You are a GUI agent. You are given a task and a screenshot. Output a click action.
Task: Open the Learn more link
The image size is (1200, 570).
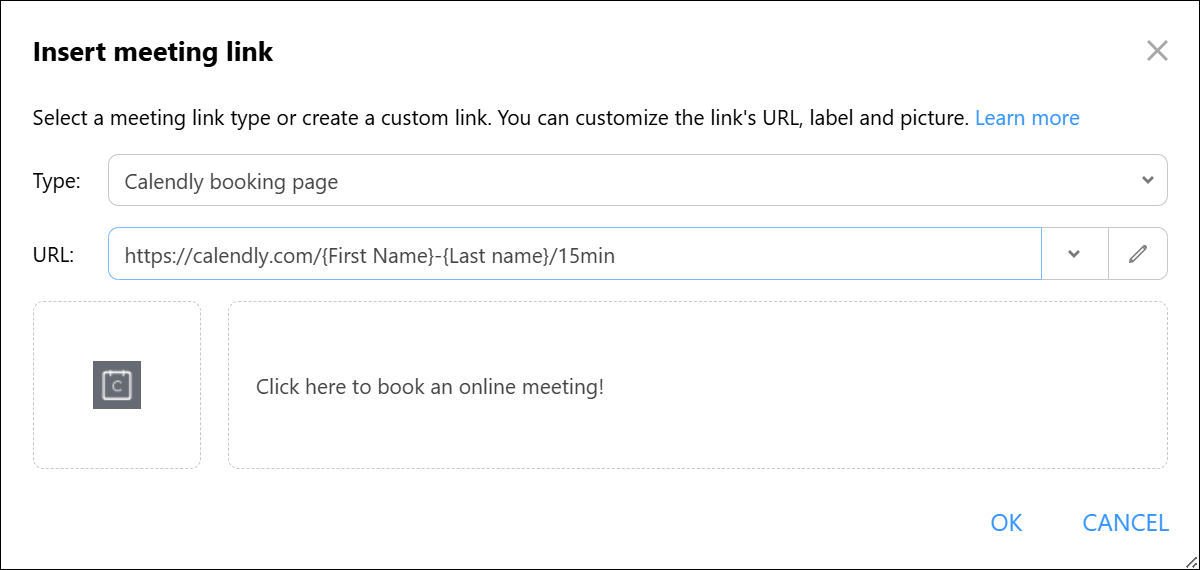click(1027, 118)
